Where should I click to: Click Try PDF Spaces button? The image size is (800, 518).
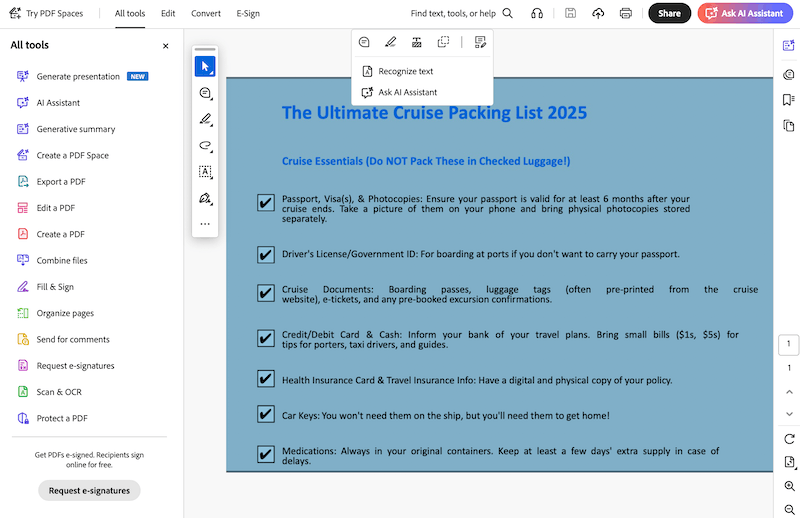(x=46, y=13)
